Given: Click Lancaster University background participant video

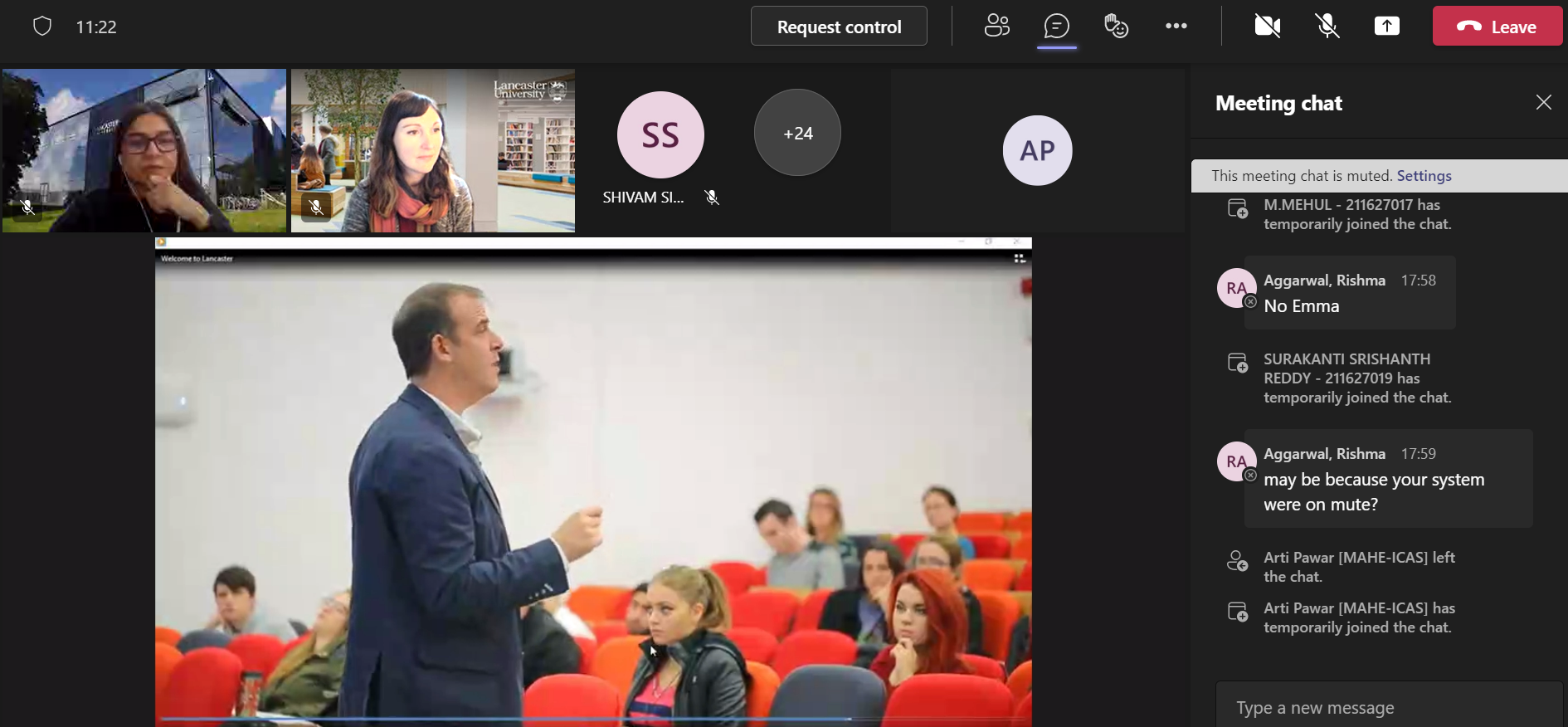Looking at the screenshot, I should pos(433,151).
